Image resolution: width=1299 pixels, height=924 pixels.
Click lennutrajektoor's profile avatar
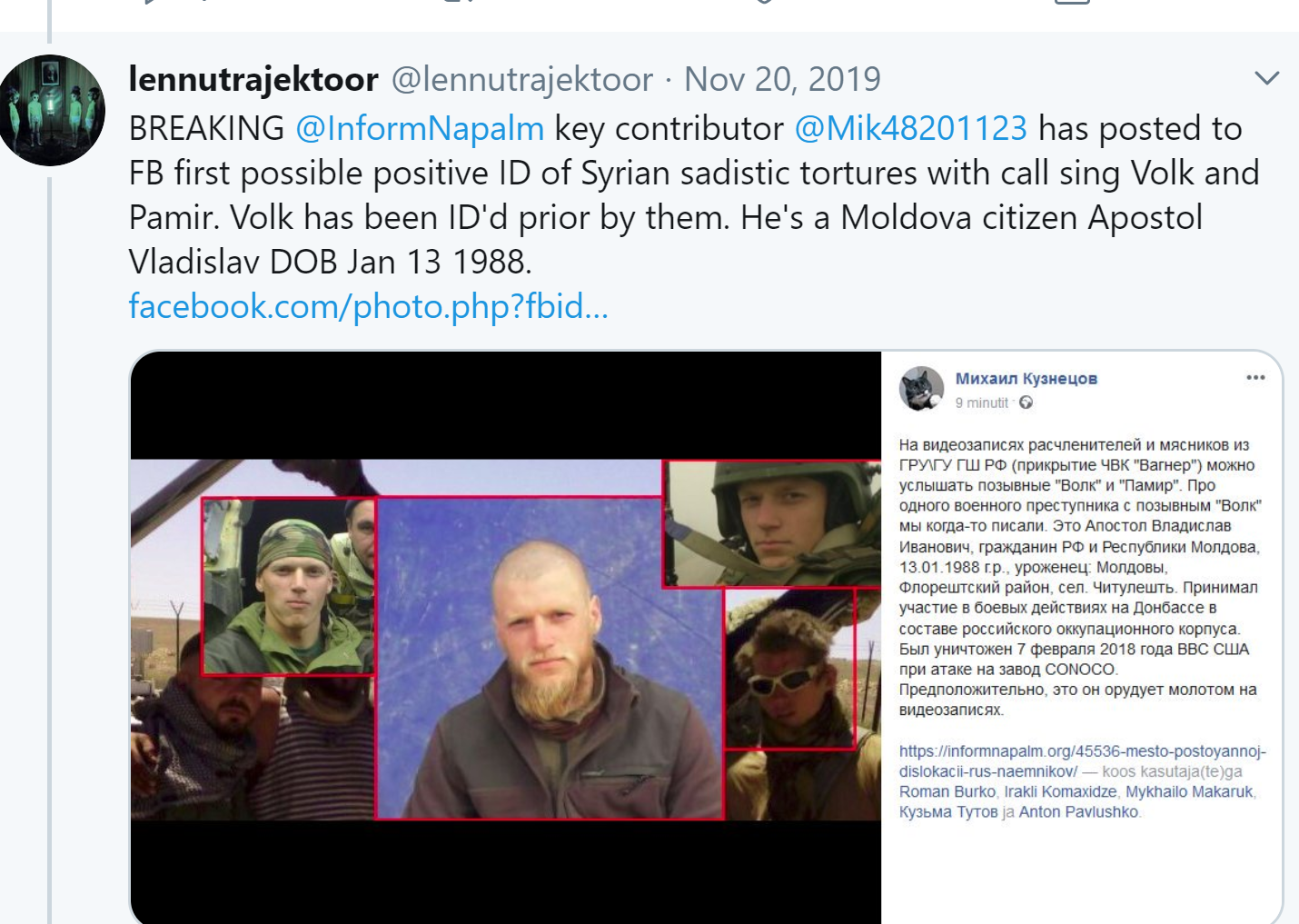coord(50,110)
